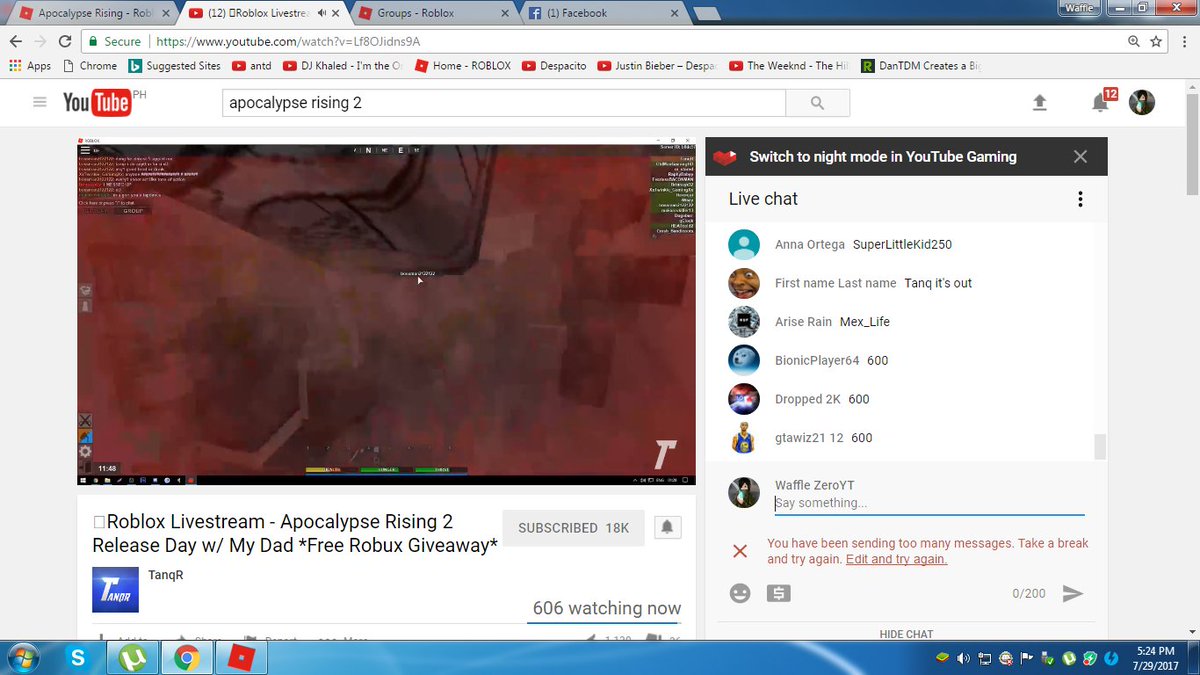Click the volume speaker tray icon
1200x675 pixels.
(963, 658)
